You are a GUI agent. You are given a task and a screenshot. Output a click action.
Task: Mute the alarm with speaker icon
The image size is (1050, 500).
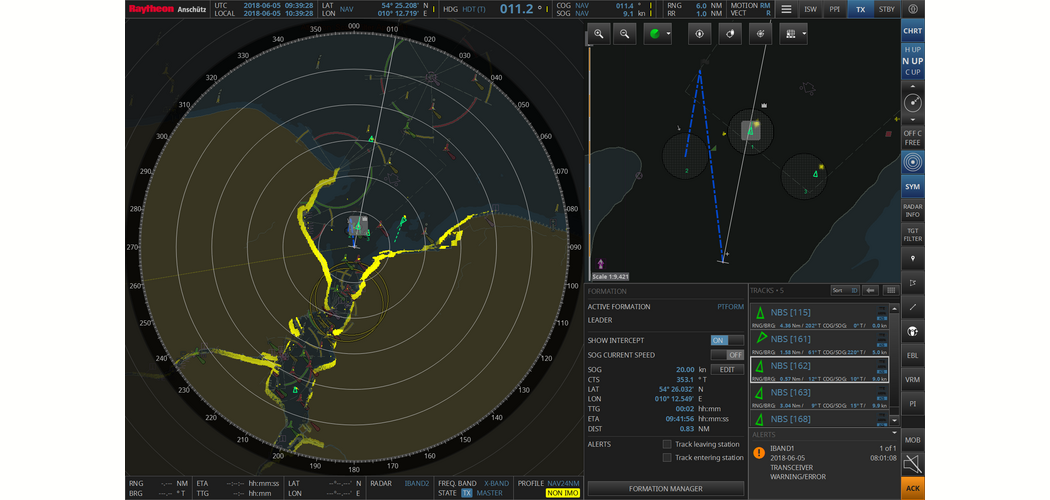[x=913, y=463]
